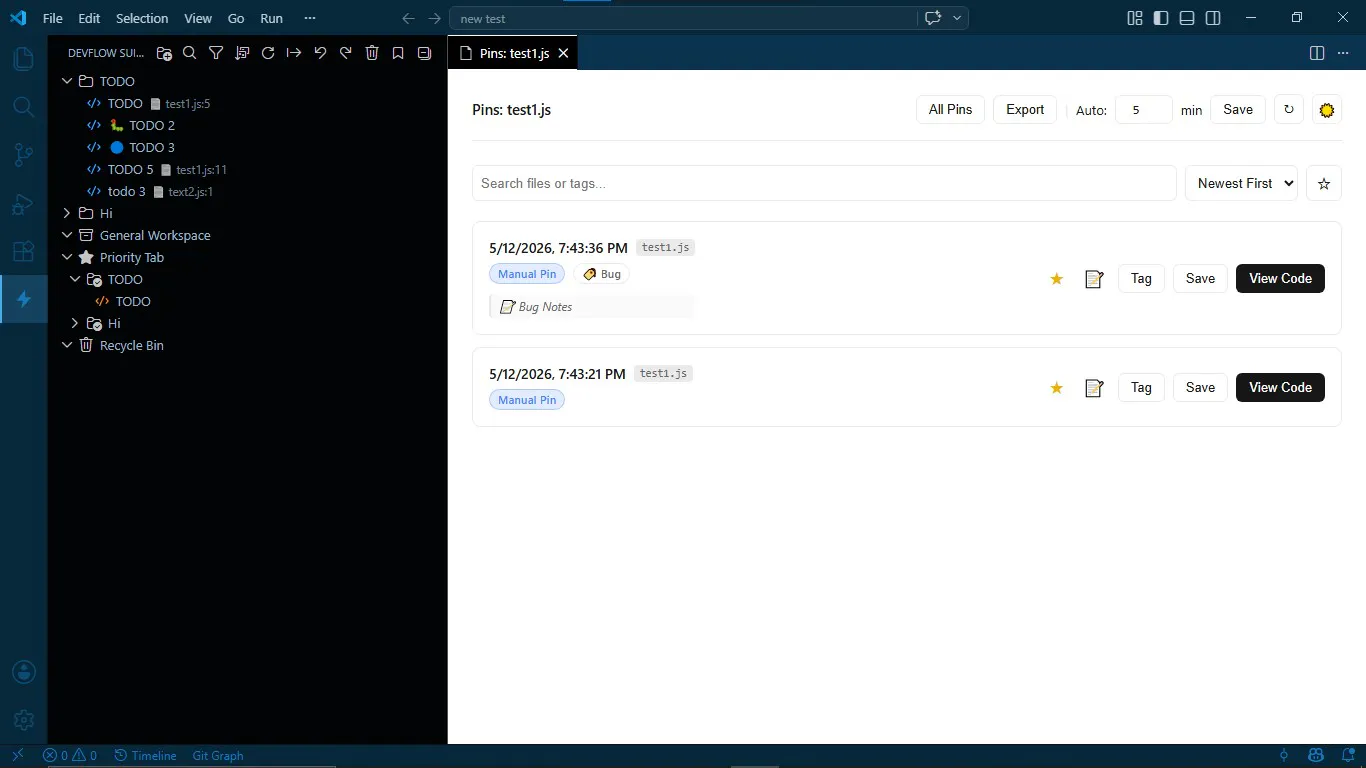The width and height of the screenshot is (1366, 768).
Task: Open notes icon for the 7:43:36 PM pin
Action: (1094, 279)
